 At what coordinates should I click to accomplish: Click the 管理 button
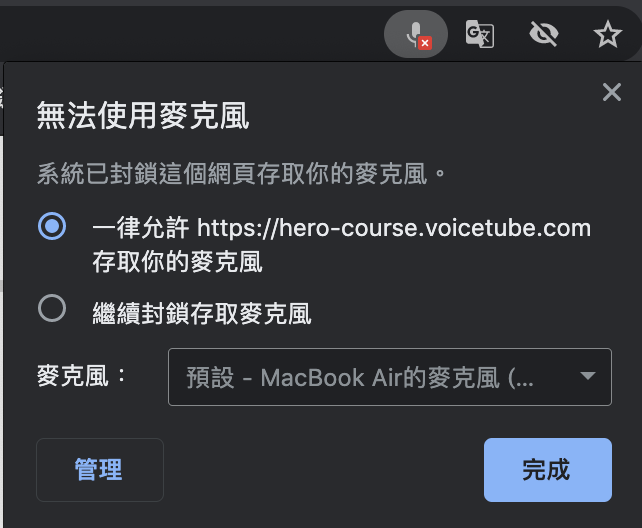(x=100, y=470)
